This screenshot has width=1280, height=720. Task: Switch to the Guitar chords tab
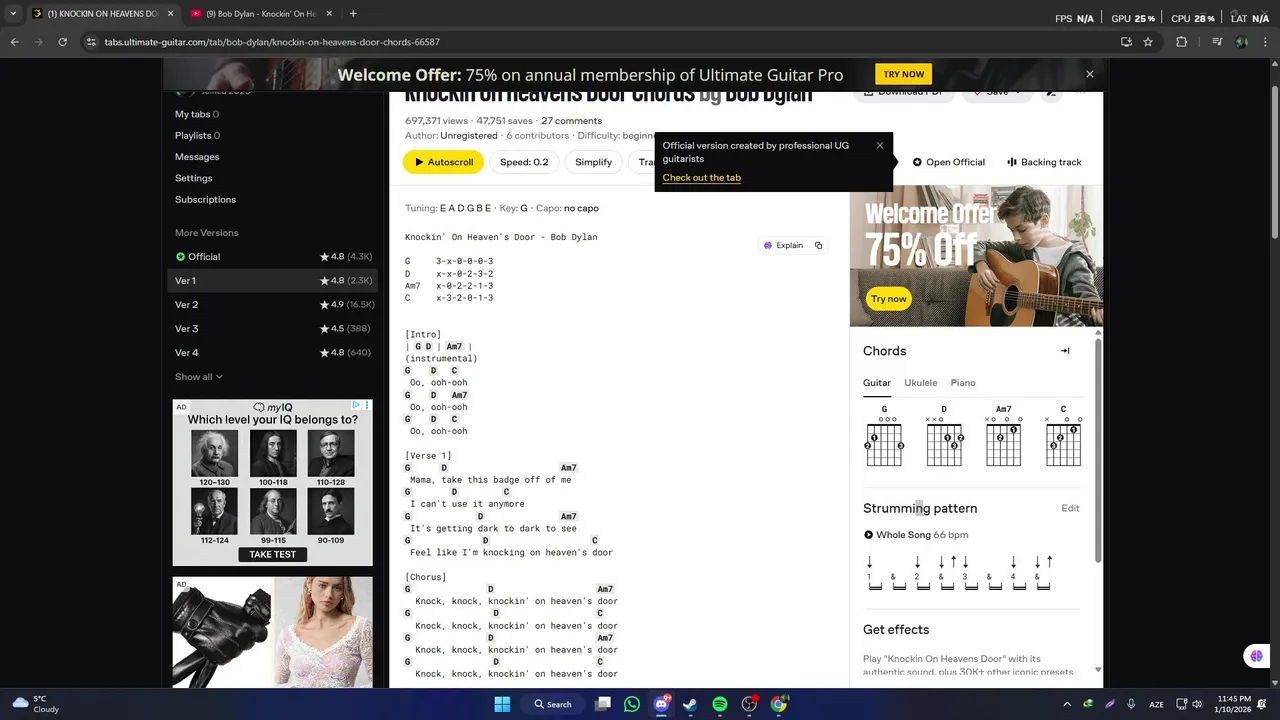coord(877,383)
